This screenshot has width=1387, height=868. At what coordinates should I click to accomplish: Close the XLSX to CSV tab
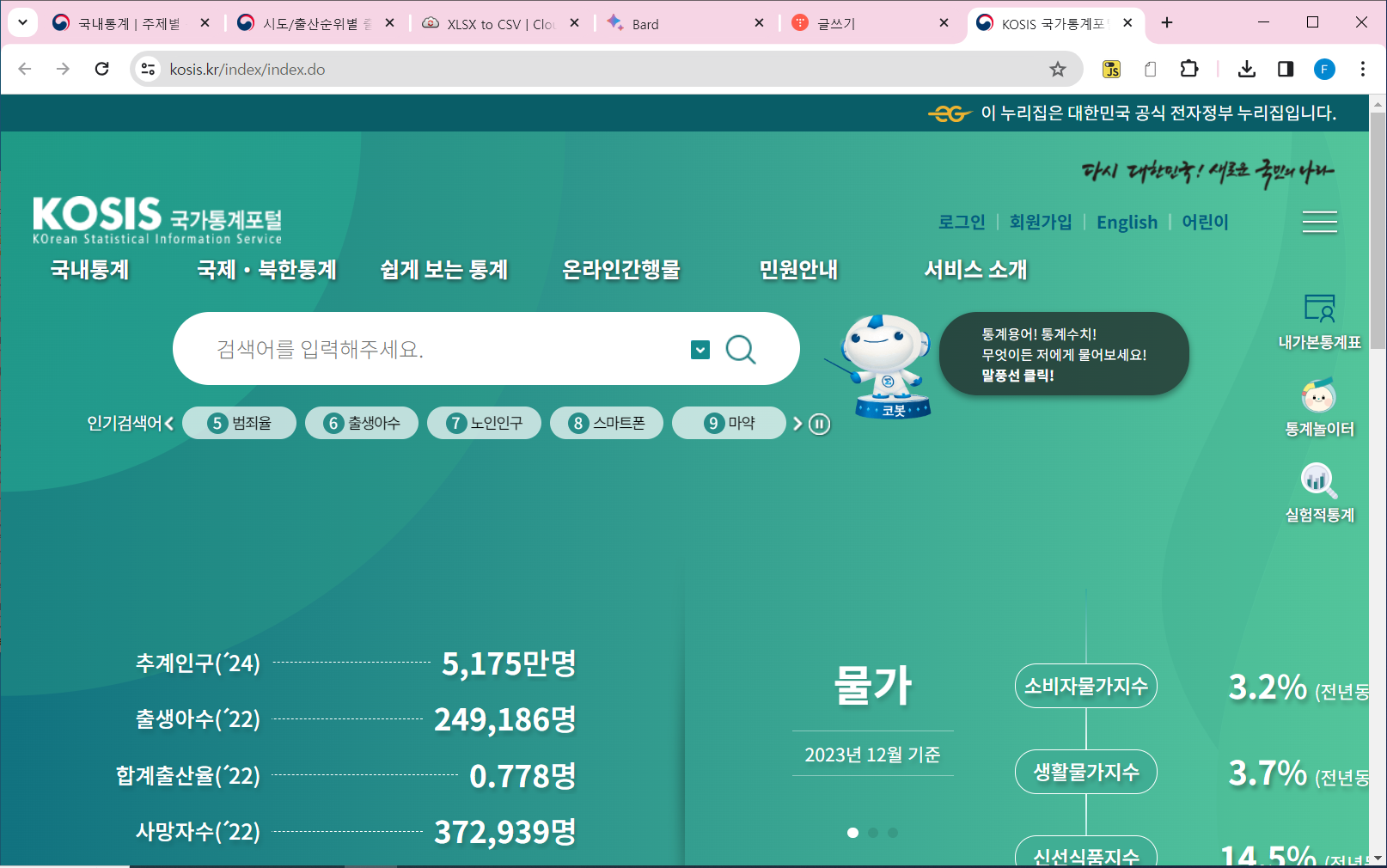[x=574, y=23]
